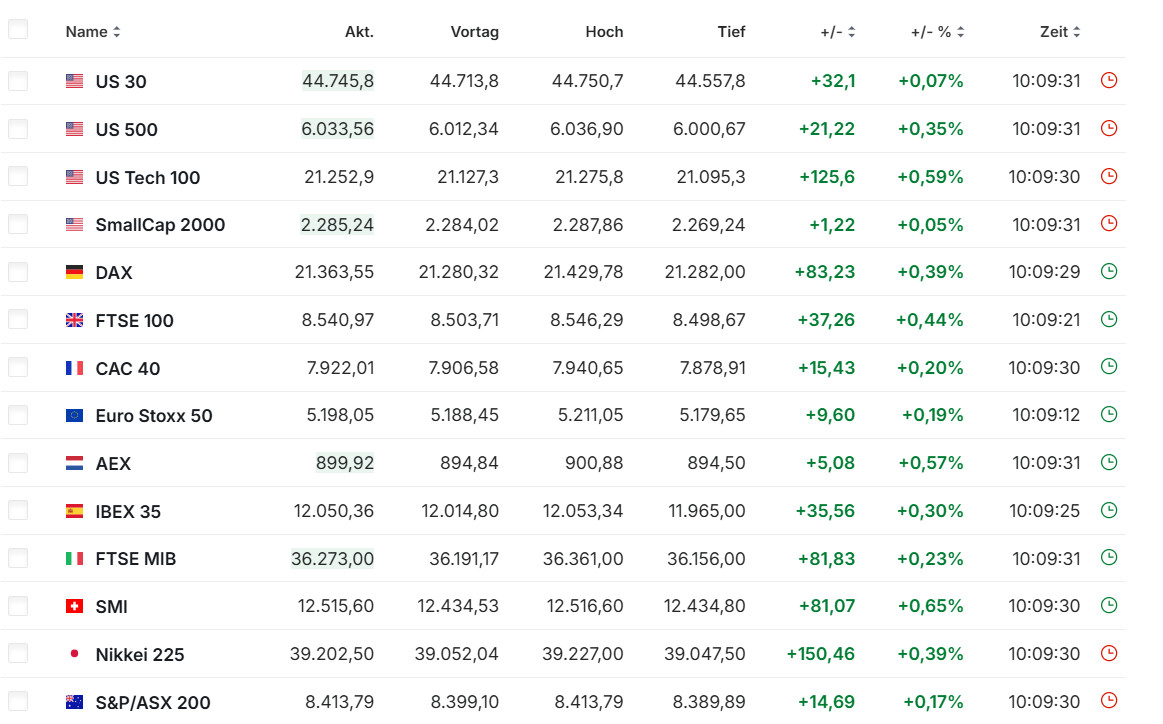Image resolution: width=1163 pixels, height=724 pixels.
Task: Open the Euro Stoxx 50 index page
Action: pos(154,416)
